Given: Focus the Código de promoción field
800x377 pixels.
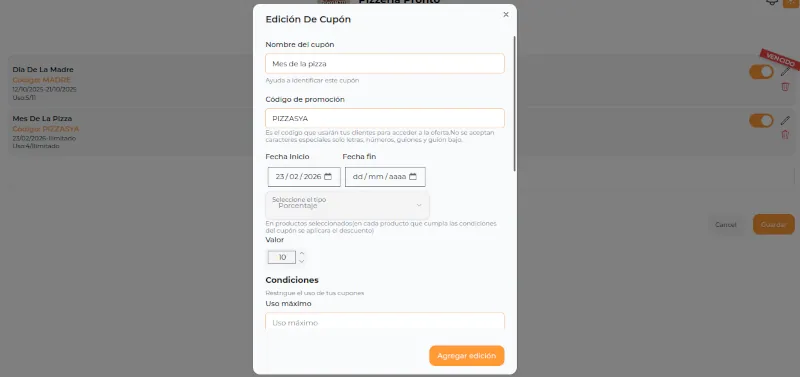Looking at the screenshot, I should point(385,118).
